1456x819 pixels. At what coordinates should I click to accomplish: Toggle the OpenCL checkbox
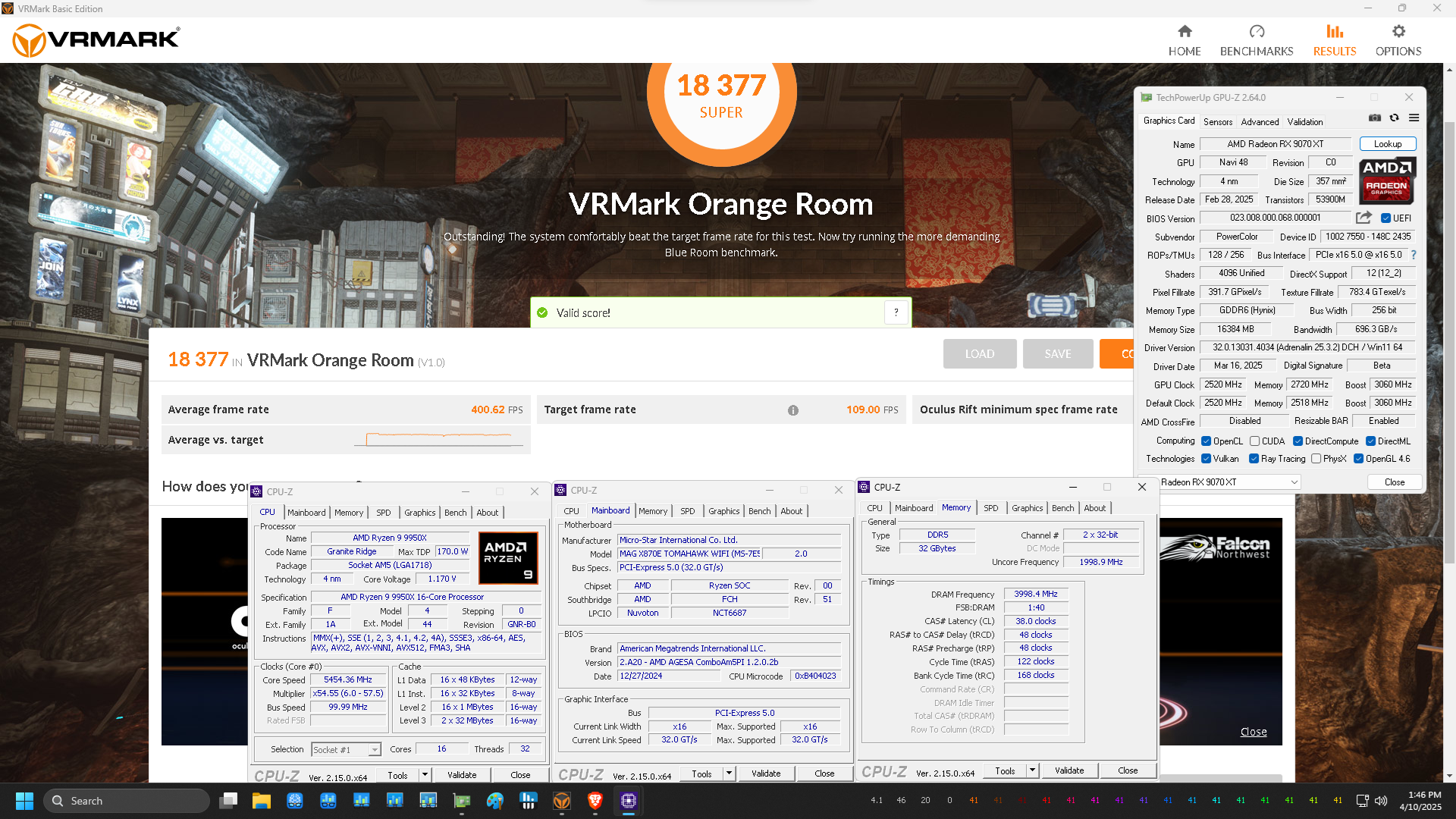point(1206,441)
